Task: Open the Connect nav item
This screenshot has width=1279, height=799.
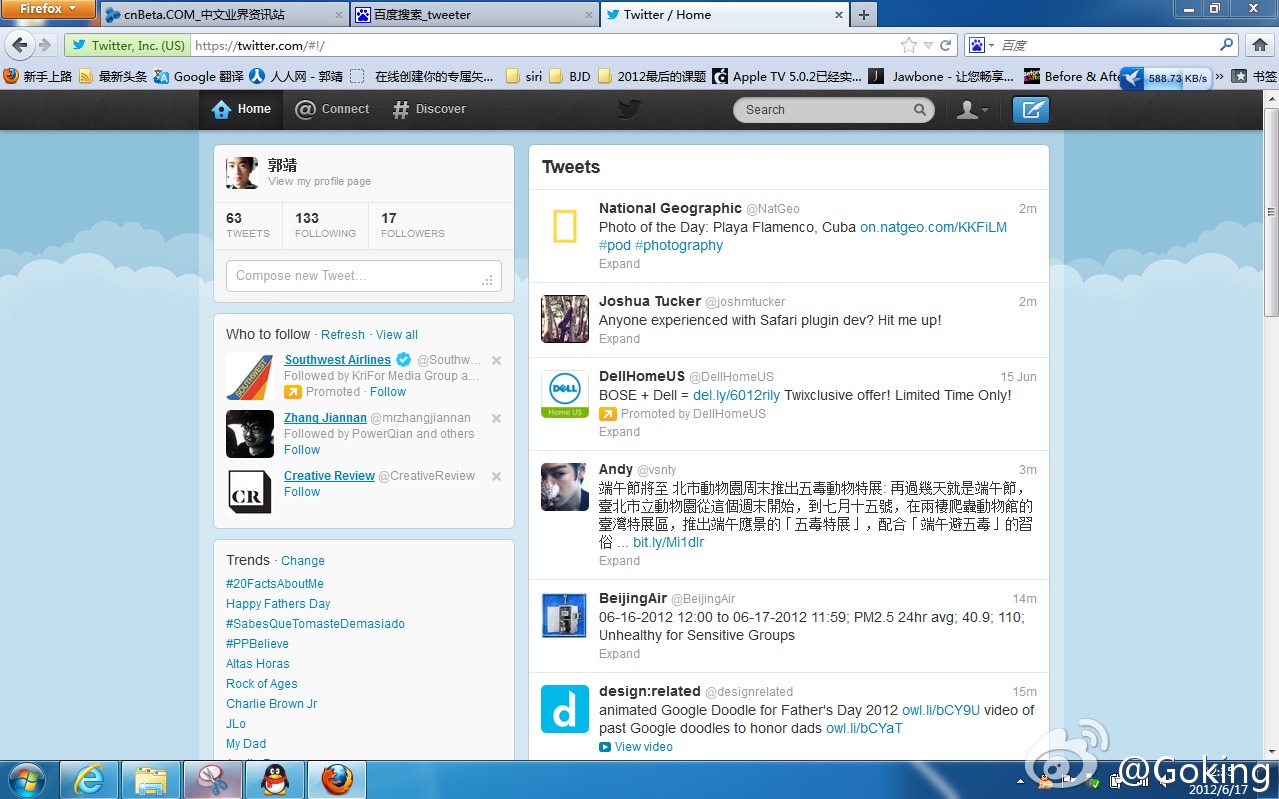Action: 332,109
